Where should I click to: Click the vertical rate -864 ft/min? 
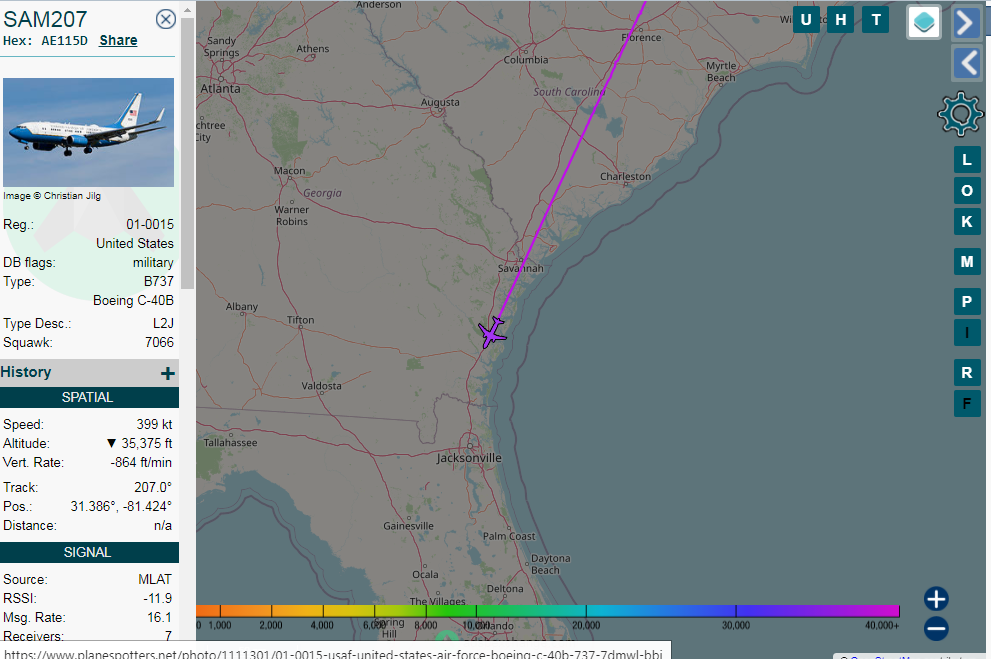coord(141,463)
